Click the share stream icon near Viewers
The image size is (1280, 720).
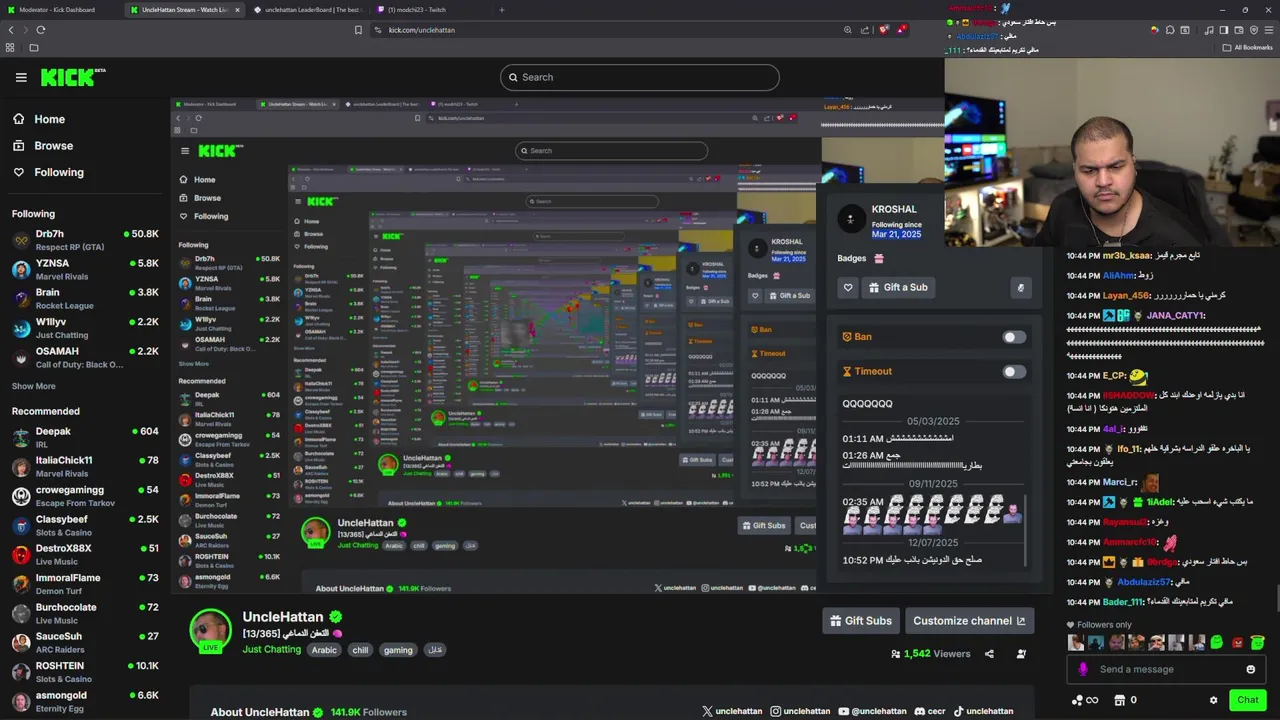989,654
